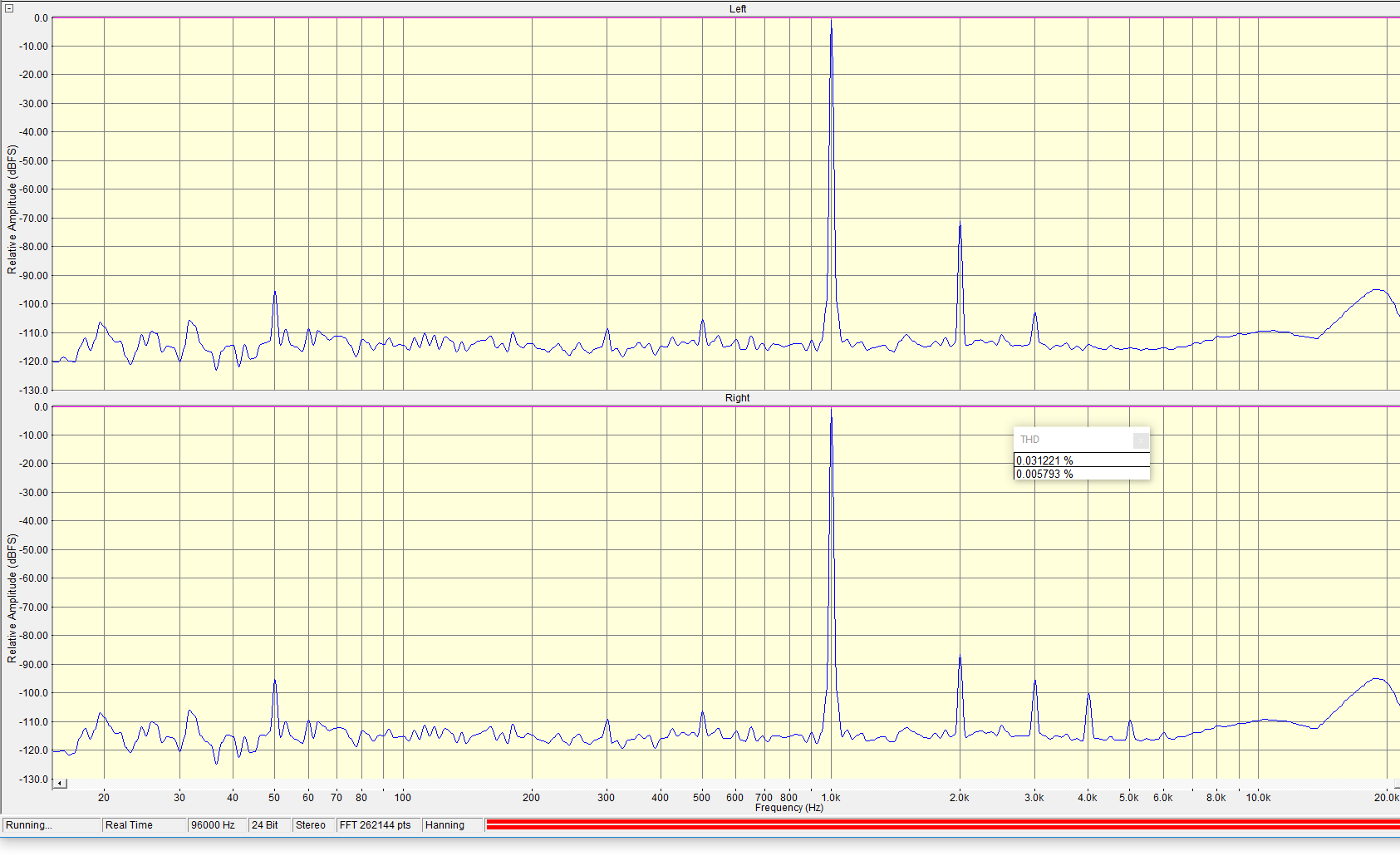Open the FFT 262144 pts size field
The width and height of the screenshot is (1400, 856).
(x=378, y=825)
